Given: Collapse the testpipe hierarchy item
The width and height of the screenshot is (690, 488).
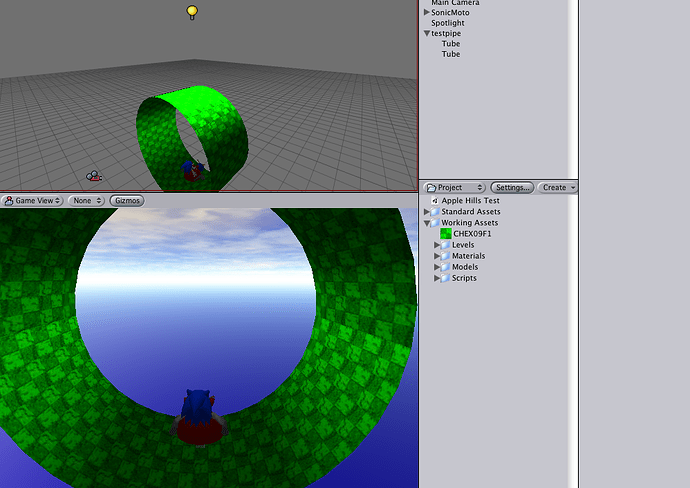Looking at the screenshot, I should pos(426,33).
